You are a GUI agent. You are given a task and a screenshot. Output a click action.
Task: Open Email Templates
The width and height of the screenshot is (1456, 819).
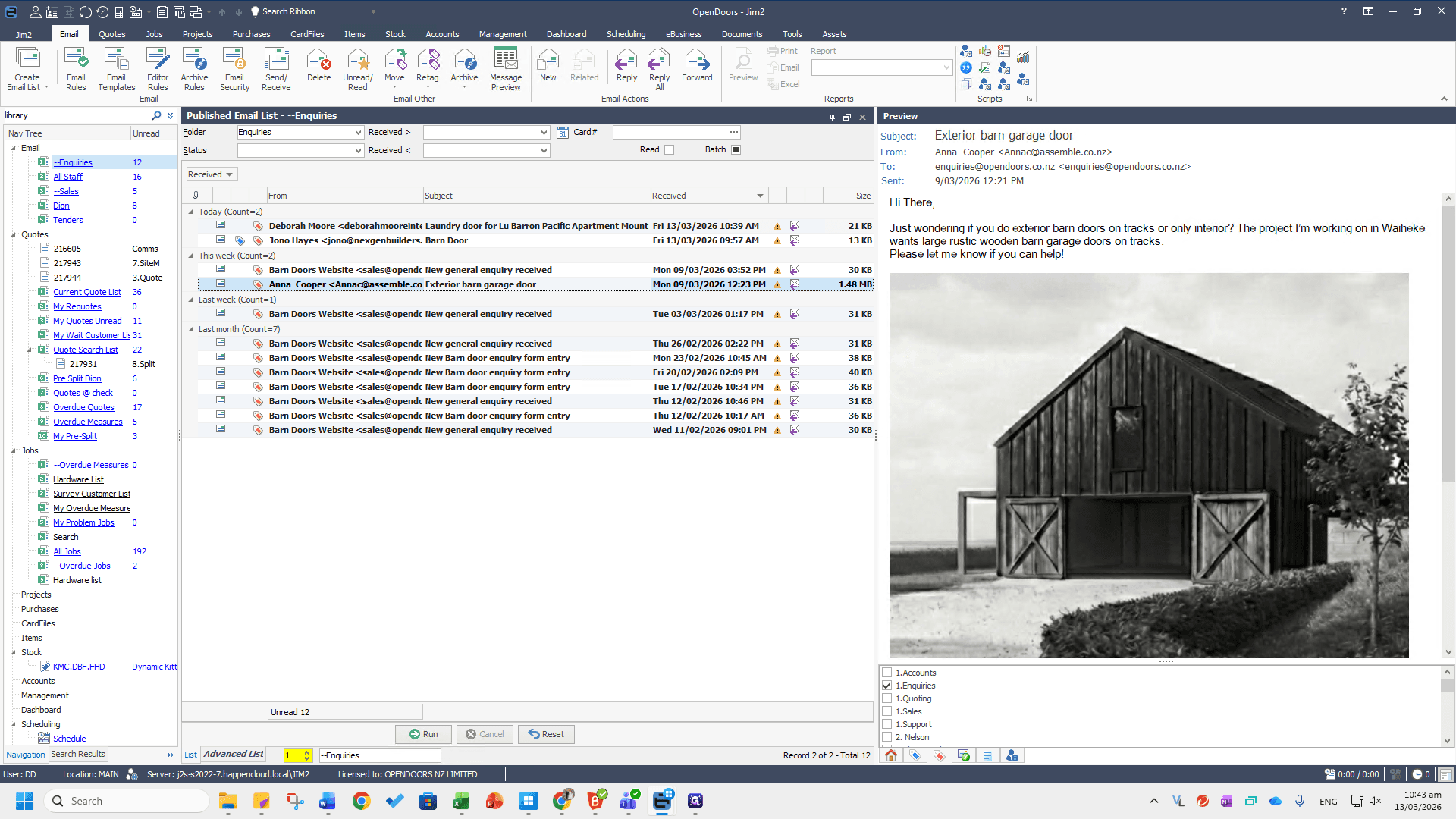(116, 69)
